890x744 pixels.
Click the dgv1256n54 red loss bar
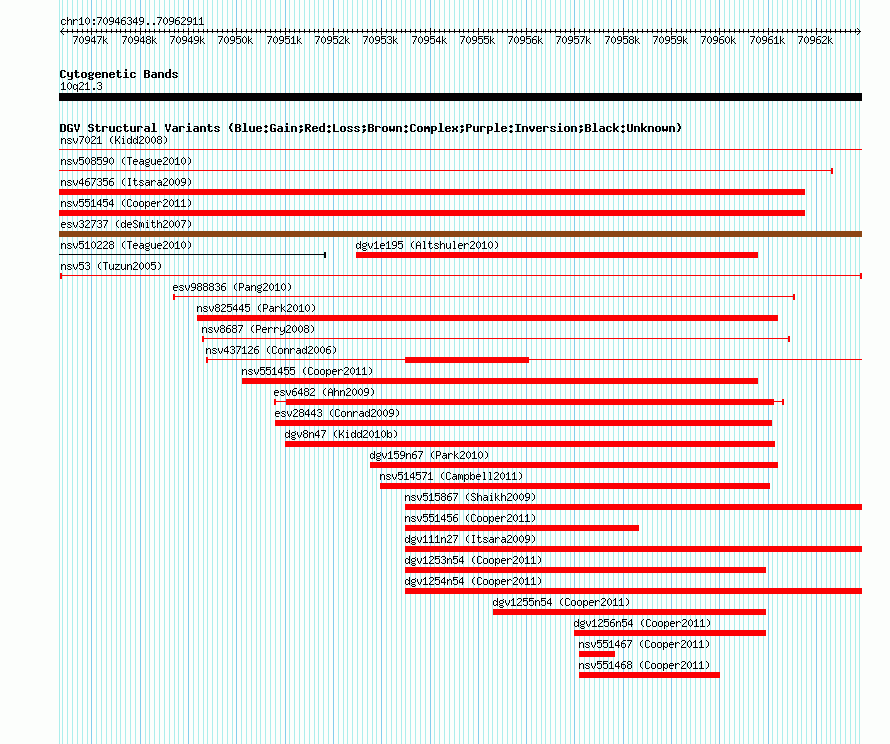tap(670, 633)
